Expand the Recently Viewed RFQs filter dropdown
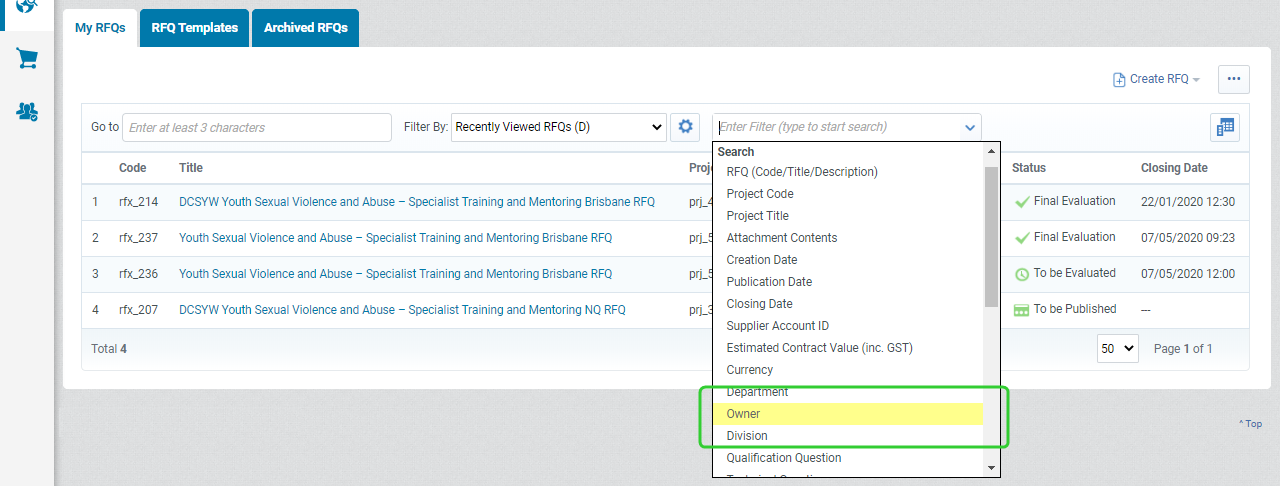Screen dimensions: 1280x486 tap(558, 127)
